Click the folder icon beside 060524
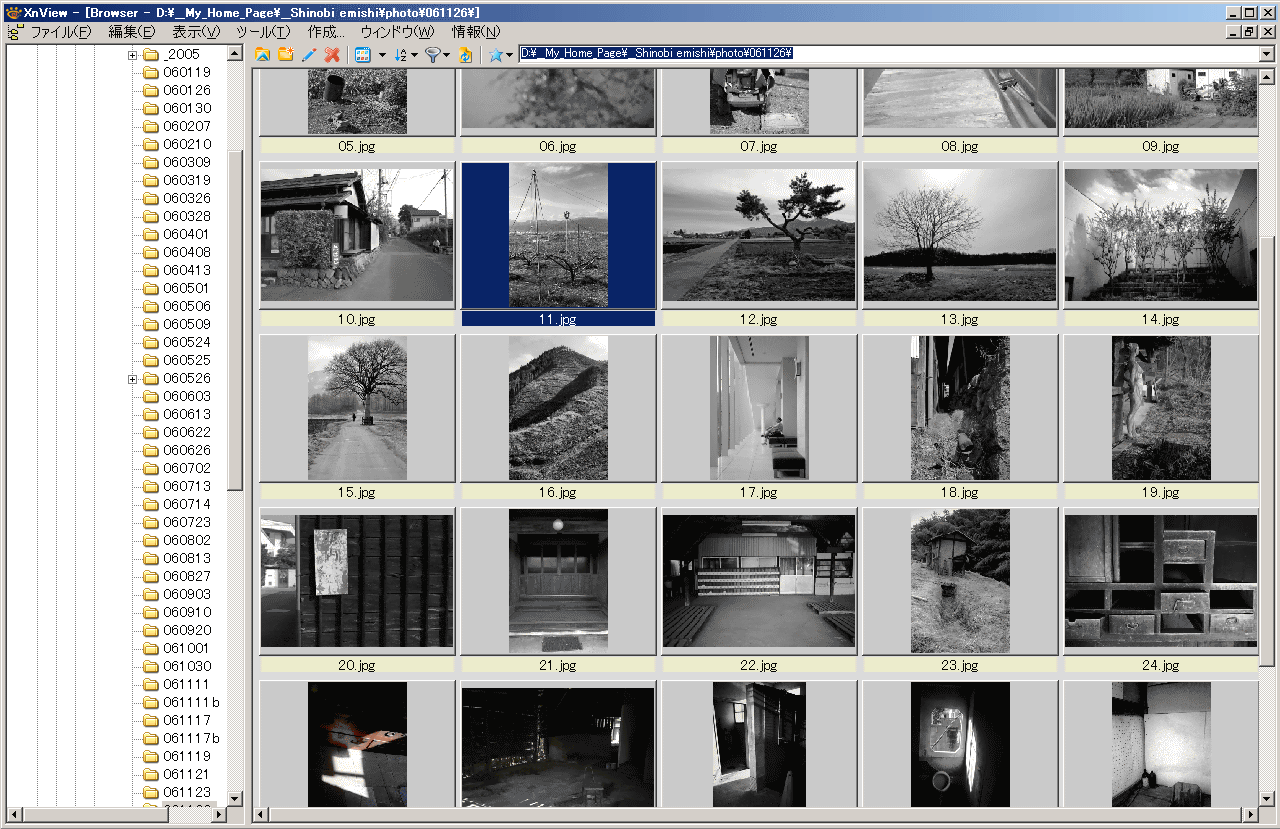Screen dimensions: 1280x829 pos(151,342)
